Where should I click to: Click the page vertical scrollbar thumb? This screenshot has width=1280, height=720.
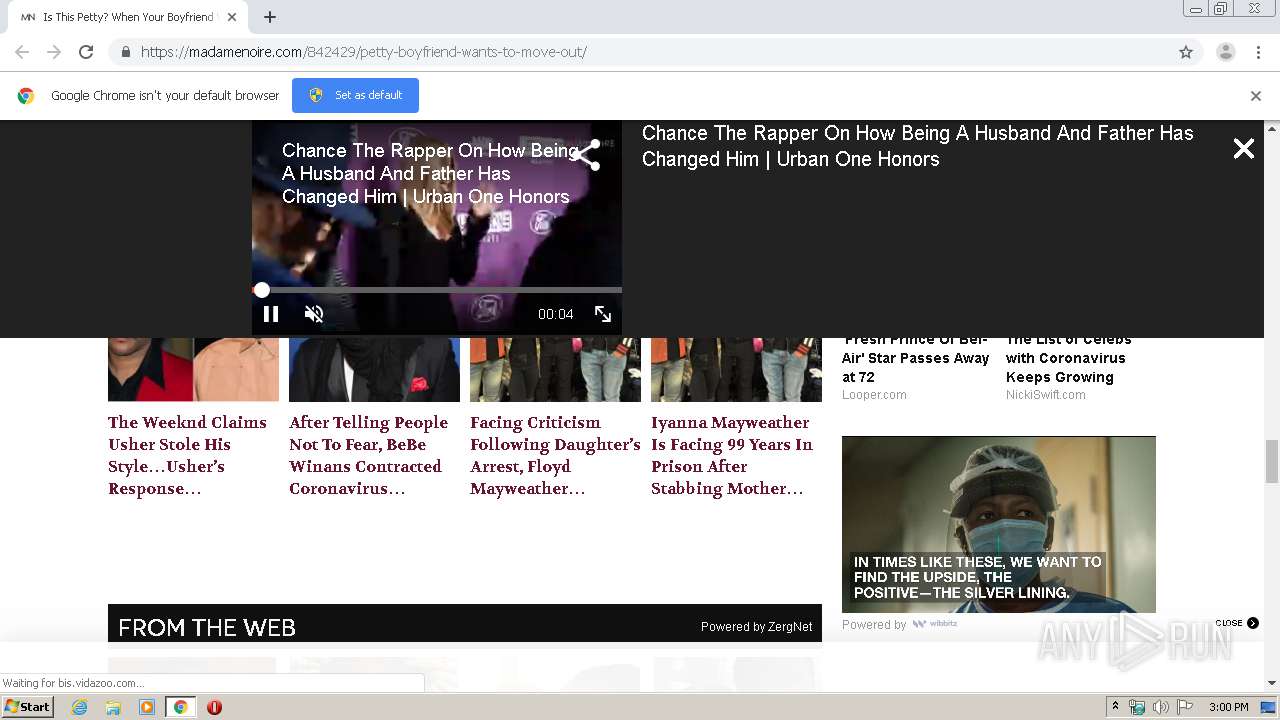[x=1272, y=461]
